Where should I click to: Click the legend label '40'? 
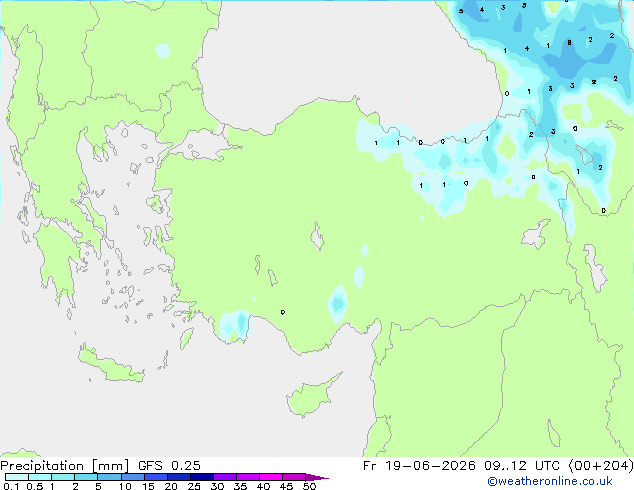[263, 486]
